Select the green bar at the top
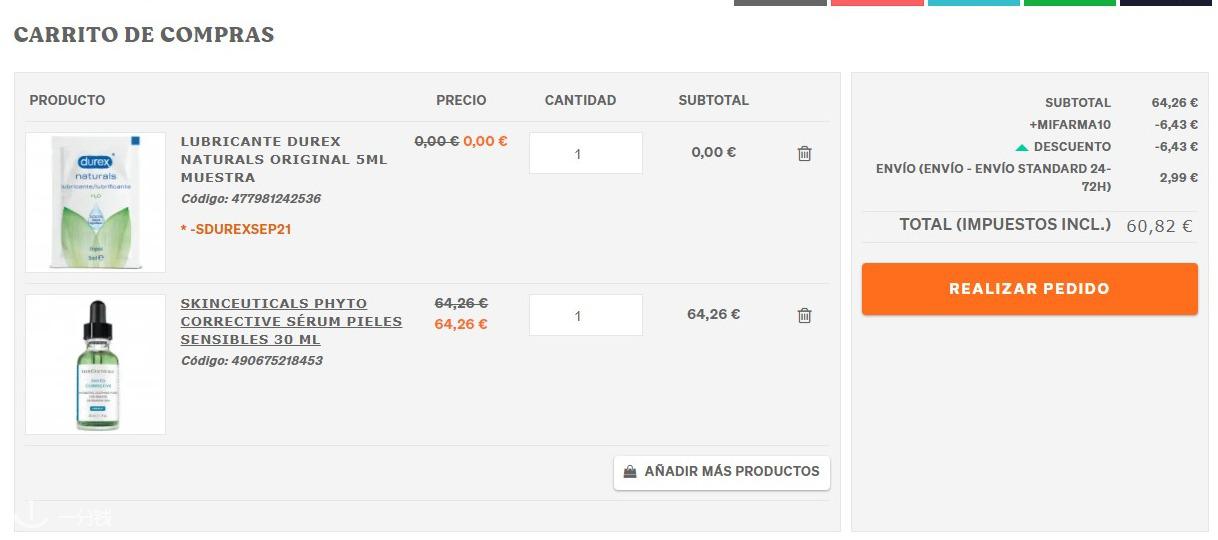 [1069, 3]
